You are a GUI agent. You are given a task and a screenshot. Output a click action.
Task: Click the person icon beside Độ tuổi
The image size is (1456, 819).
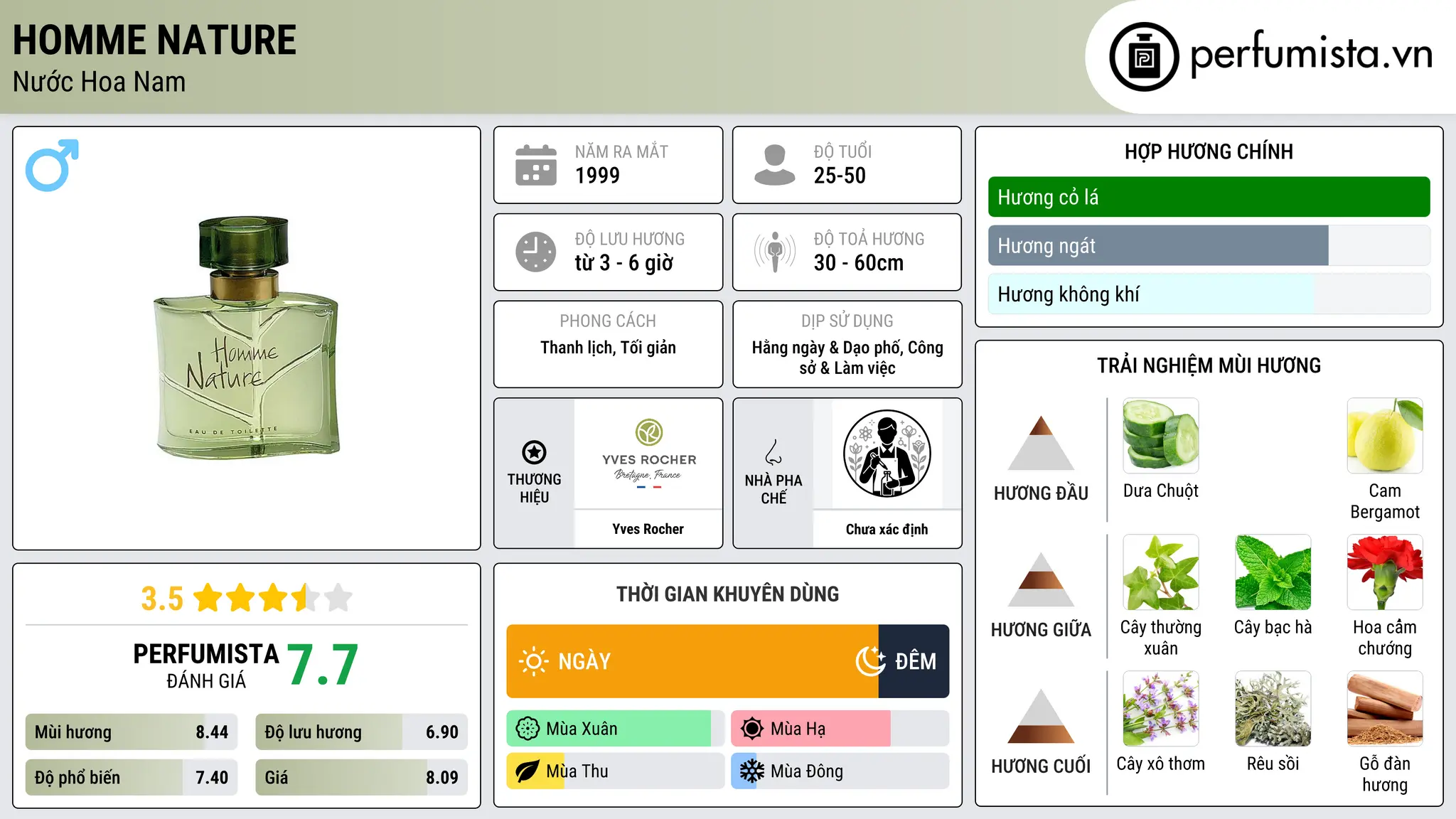(775, 165)
